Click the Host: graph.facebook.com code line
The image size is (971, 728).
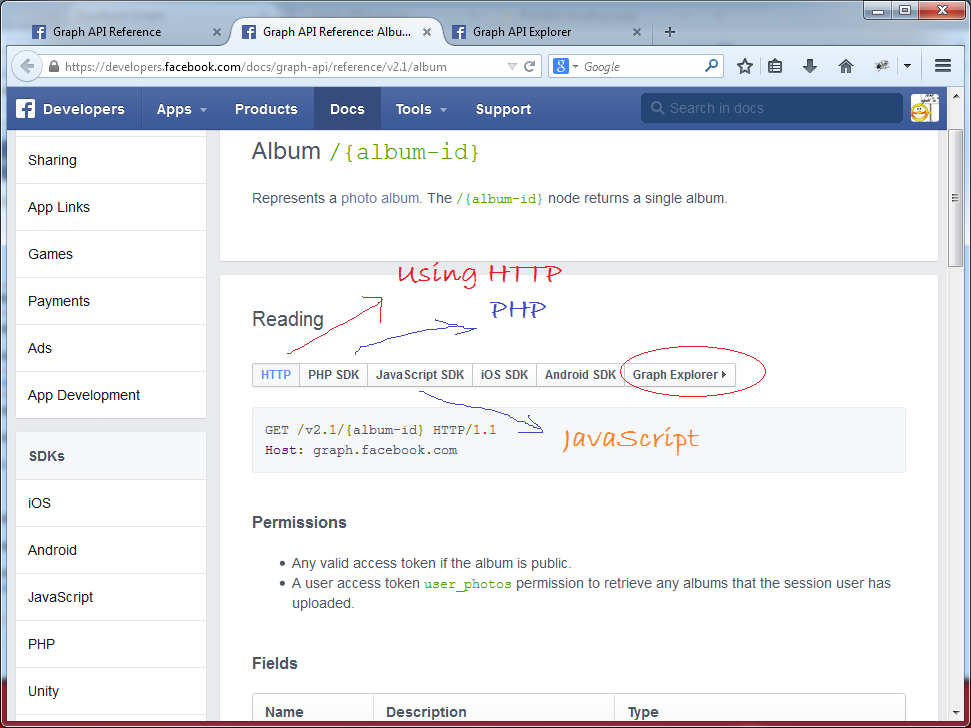pyautogui.click(x=361, y=450)
